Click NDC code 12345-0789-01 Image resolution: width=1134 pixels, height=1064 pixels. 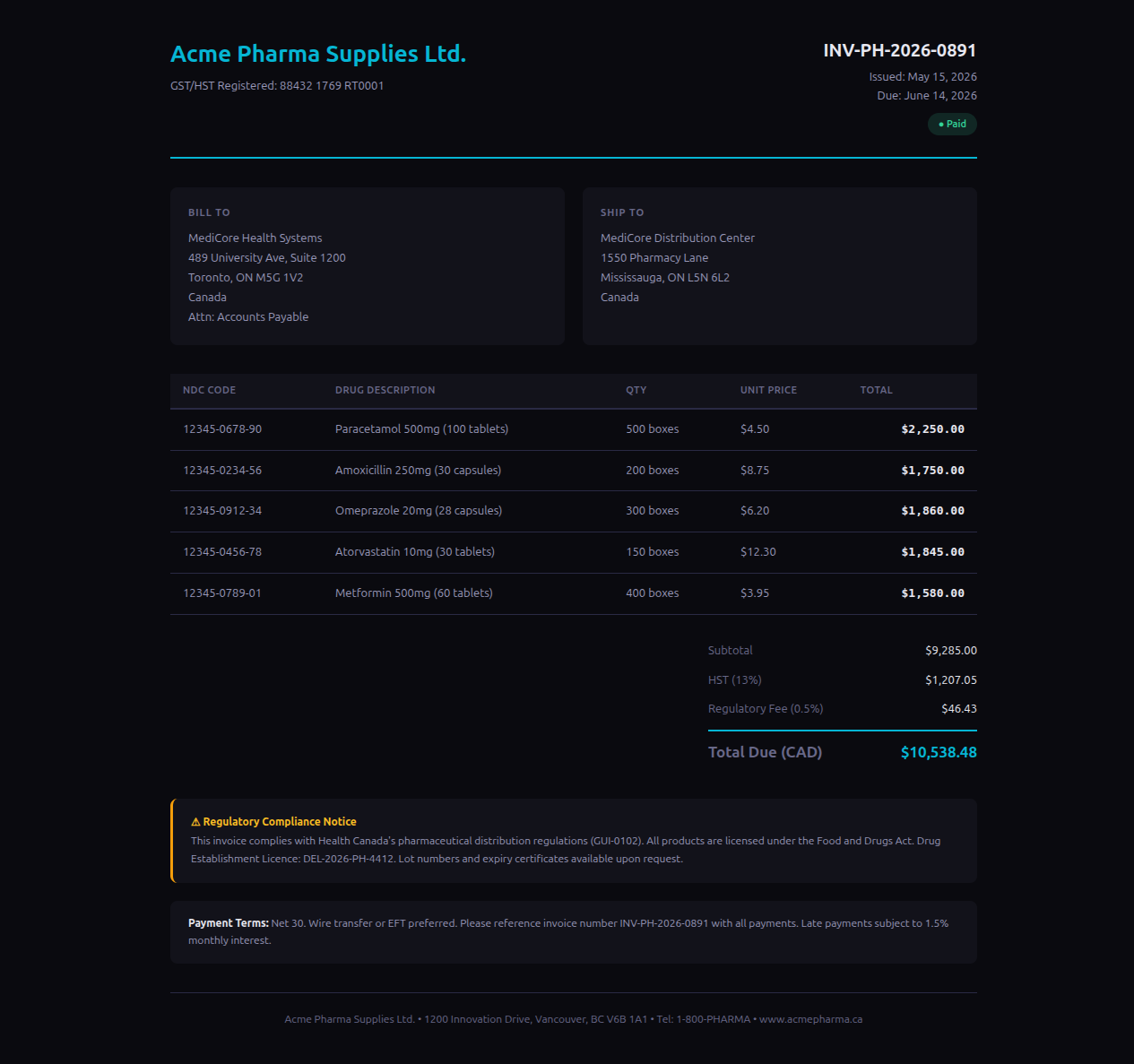click(x=222, y=593)
